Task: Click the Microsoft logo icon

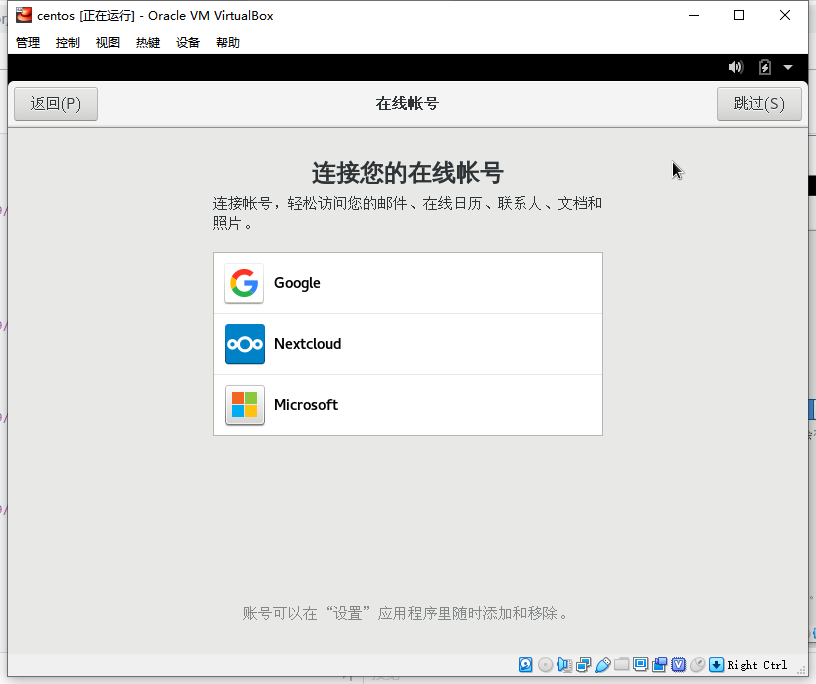Action: [x=245, y=405]
